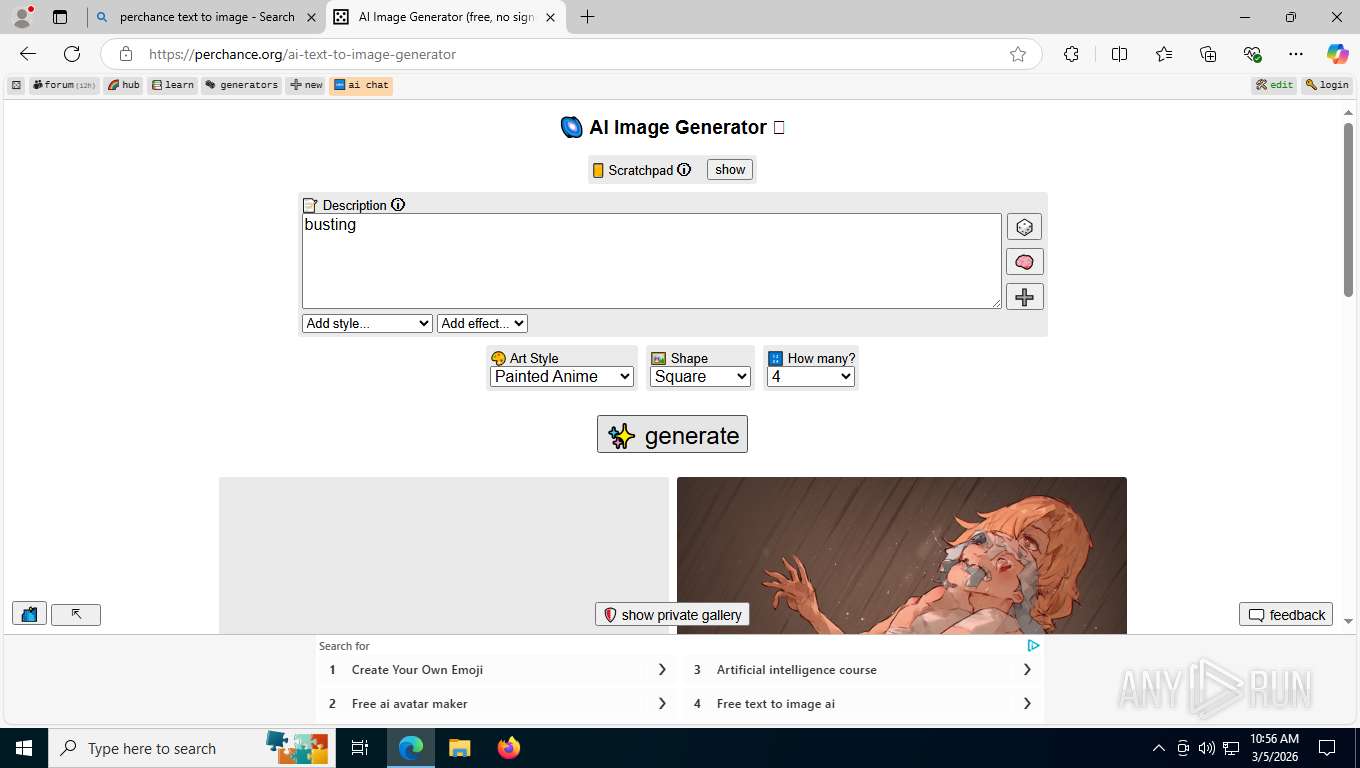The image size is (1360, 768).
Task: Open the volume control in the system tray
Action: click(x=1206, y=748)
